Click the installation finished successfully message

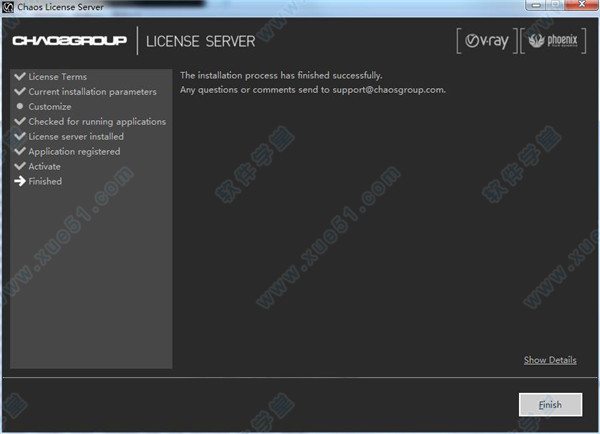(x=280, y=75)
